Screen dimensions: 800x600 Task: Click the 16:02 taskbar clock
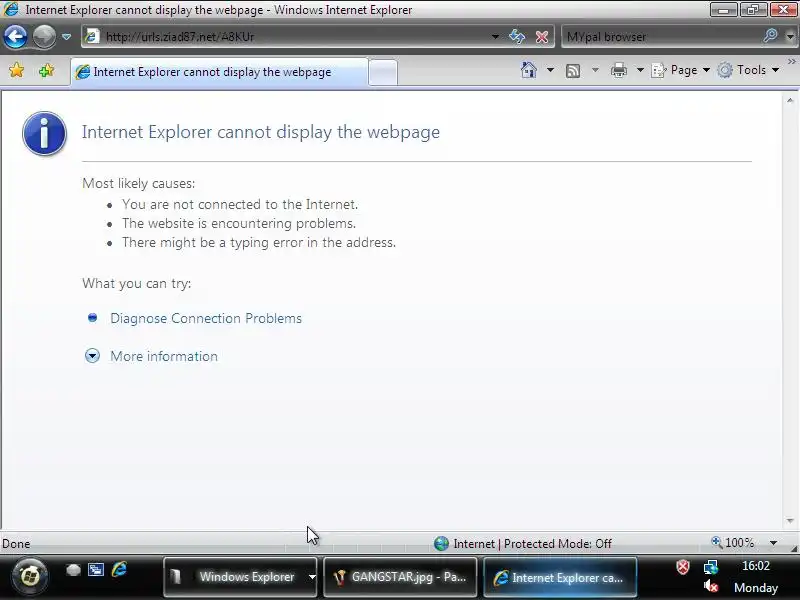[x=756, y=566]
